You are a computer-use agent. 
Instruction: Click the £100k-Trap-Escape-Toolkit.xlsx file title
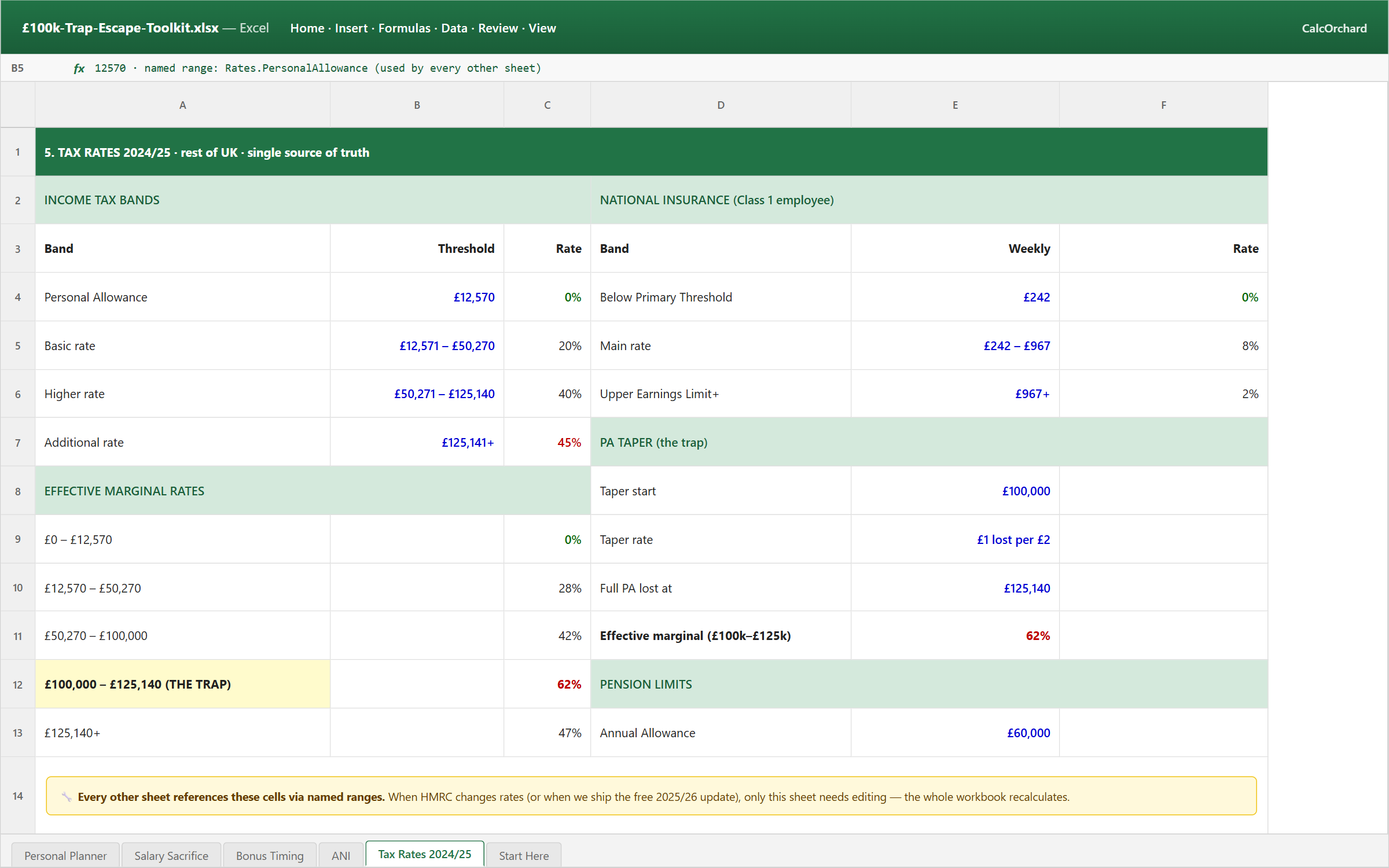coord(120,28)
